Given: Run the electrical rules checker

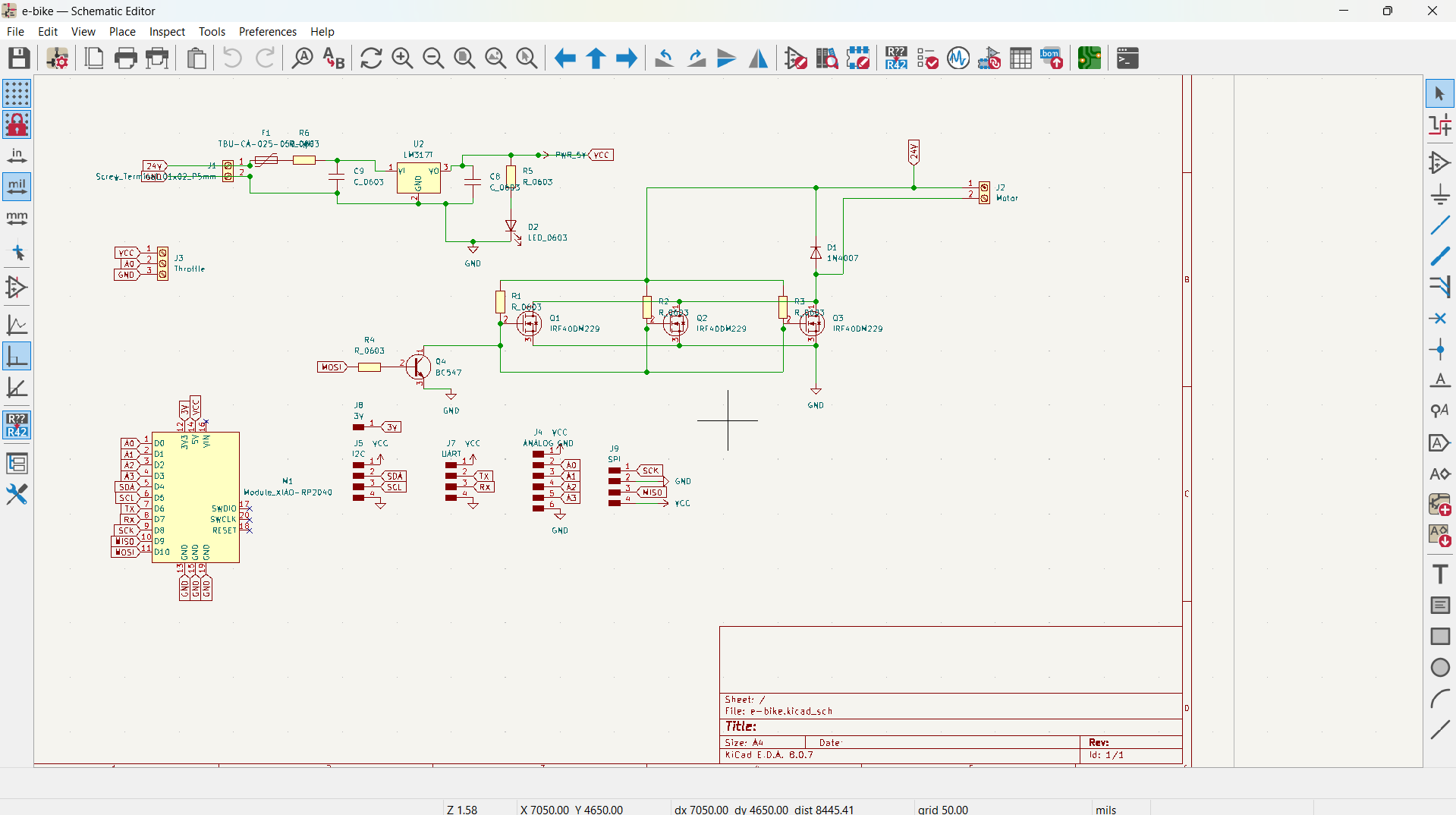Looking at the screenshot, I should [927, 58].
